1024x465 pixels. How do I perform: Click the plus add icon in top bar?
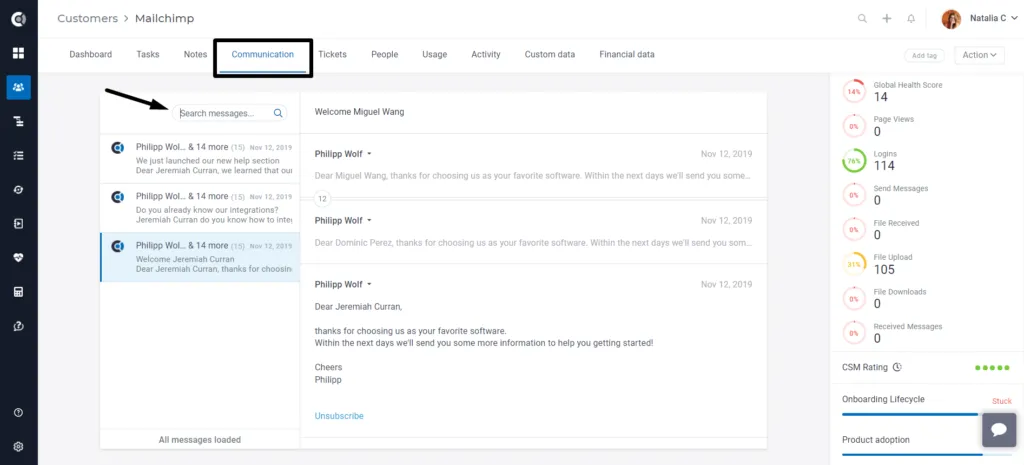(x=887, y=18)
